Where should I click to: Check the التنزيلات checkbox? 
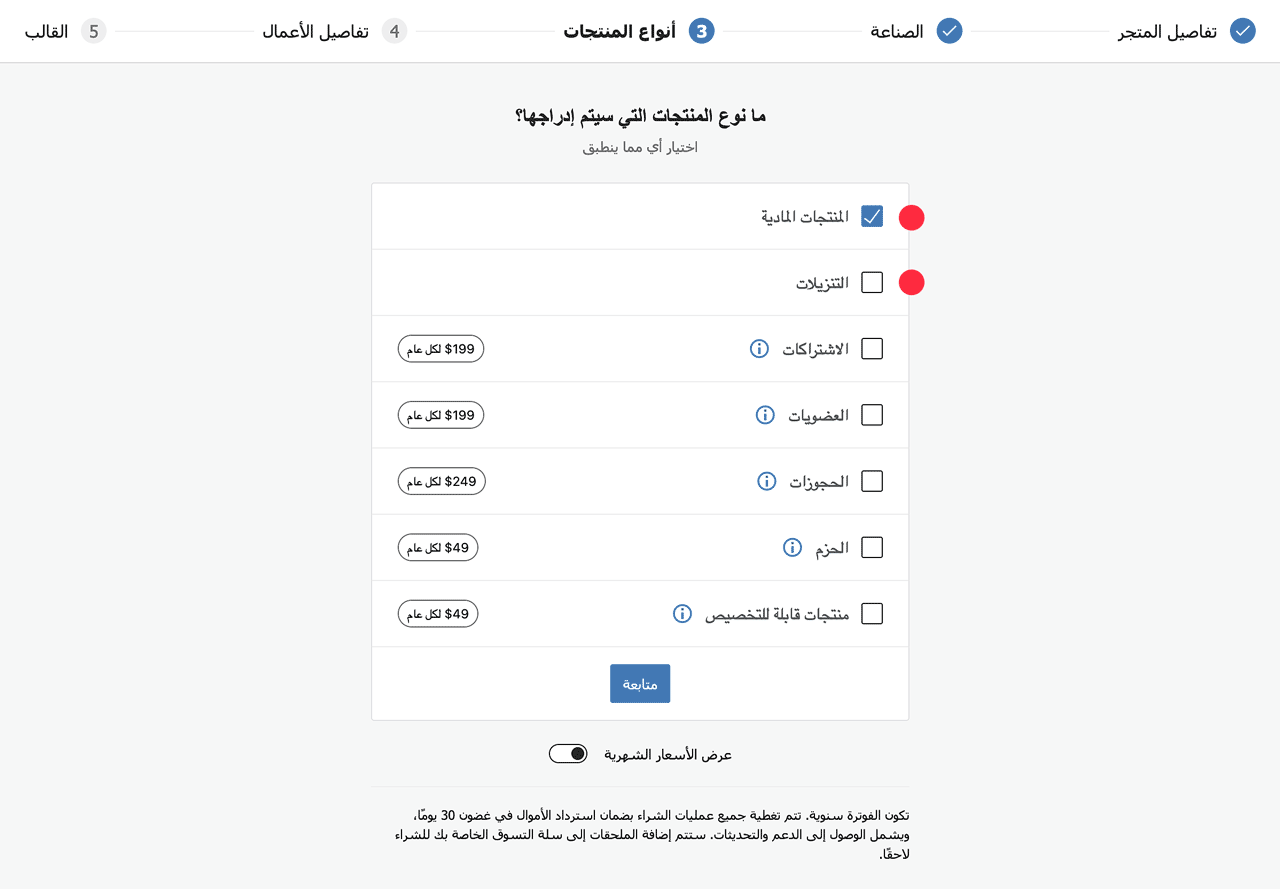point(872,283)
